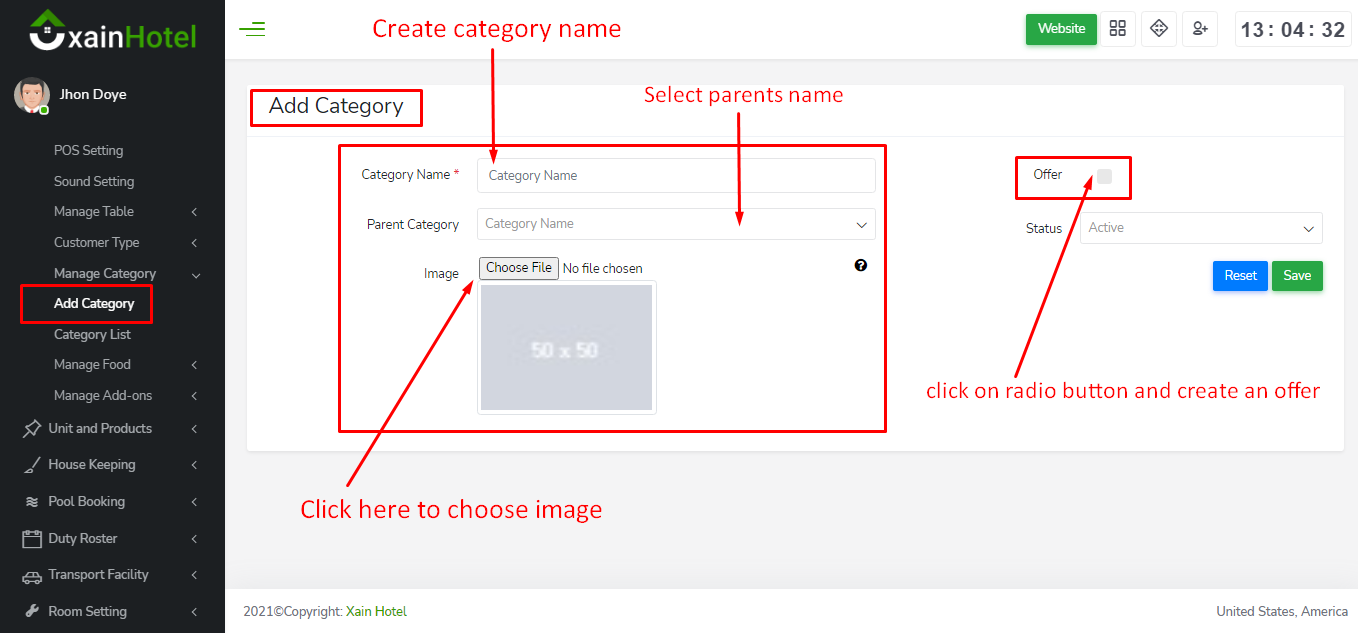
Task: Click the help question mark icon
Action: (861, 266)
